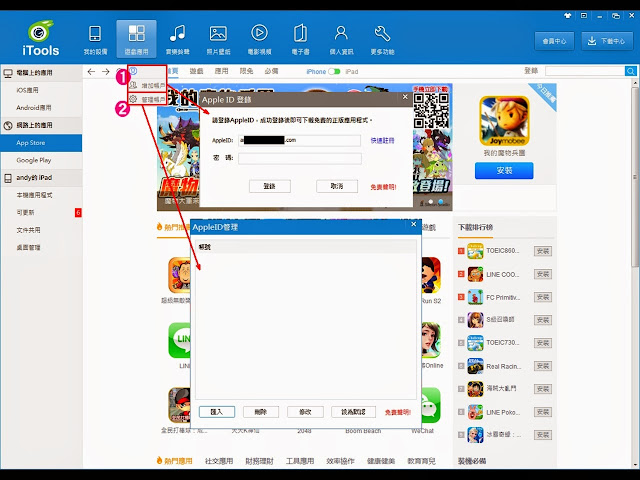
Task: Open the FC Primitiv app icon
Action: point(475,297)
